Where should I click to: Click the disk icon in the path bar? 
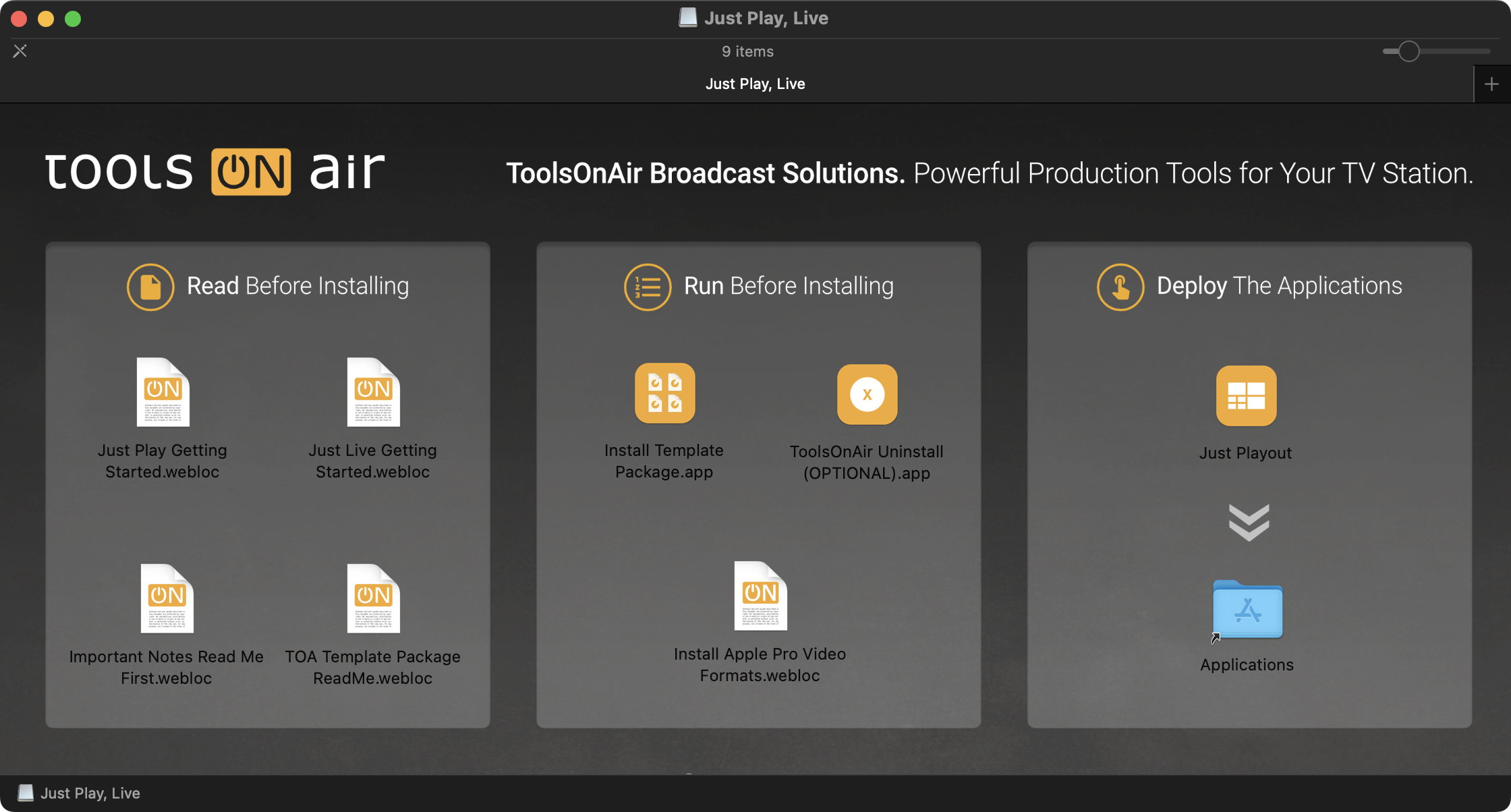coord(26,793)
